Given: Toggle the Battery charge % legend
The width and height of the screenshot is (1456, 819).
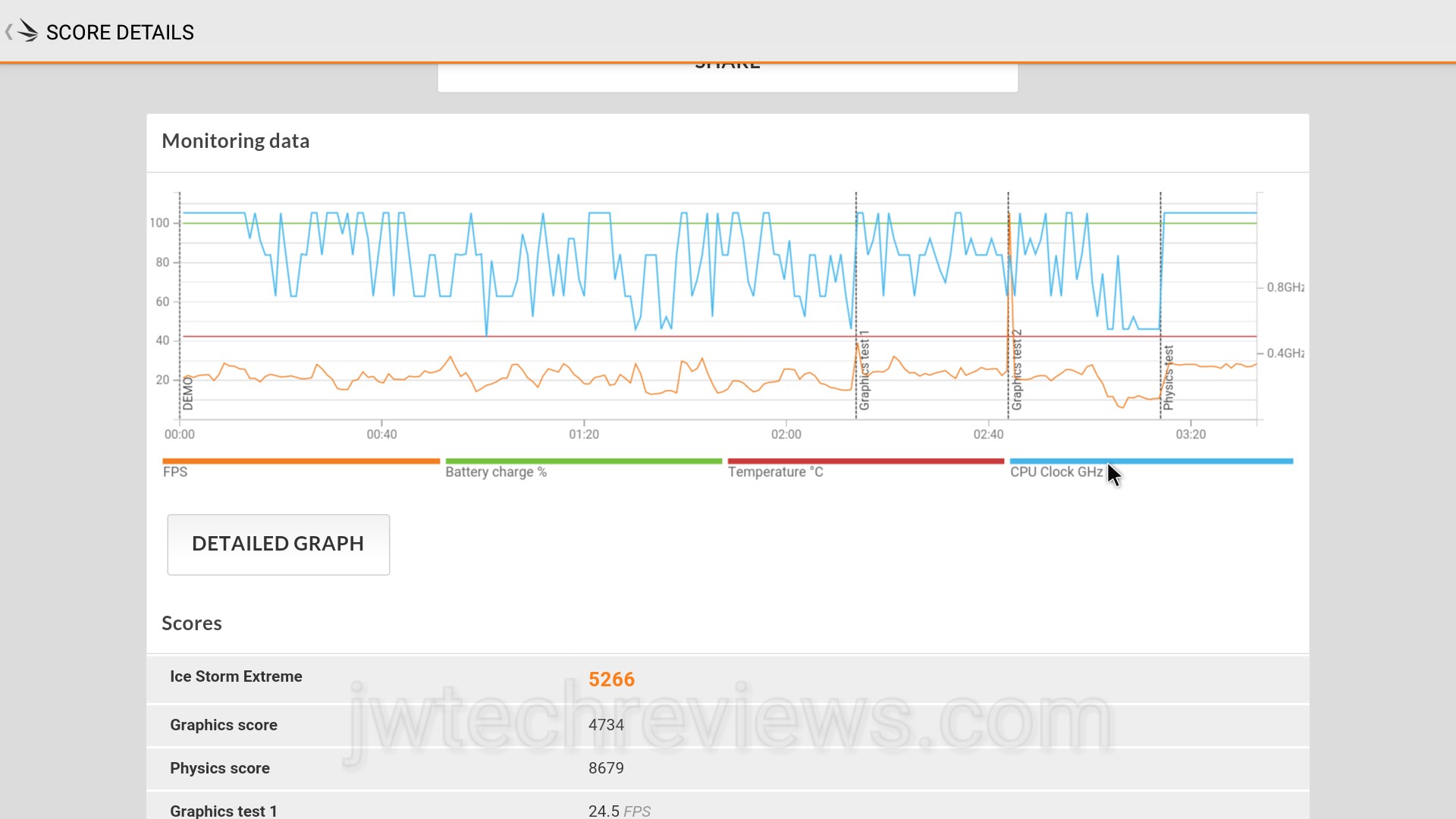Looking at the screenshot, I should [x=496, y=472].
